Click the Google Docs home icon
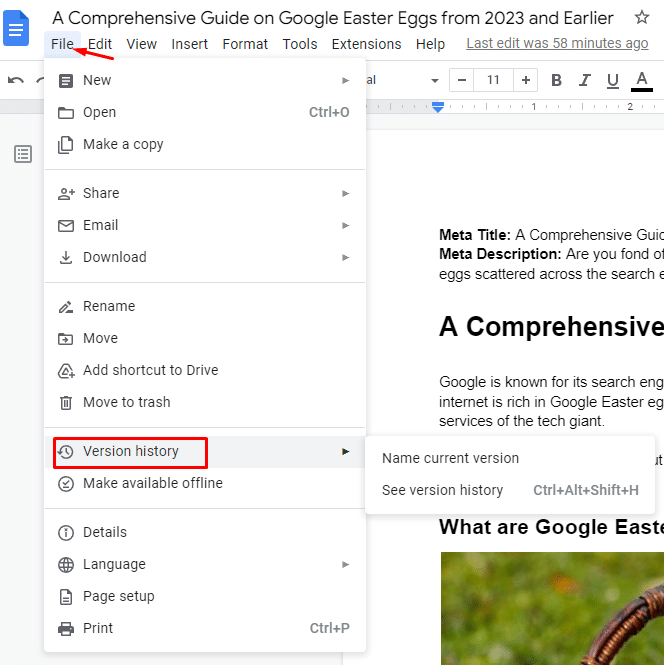 tap(16, 28)
